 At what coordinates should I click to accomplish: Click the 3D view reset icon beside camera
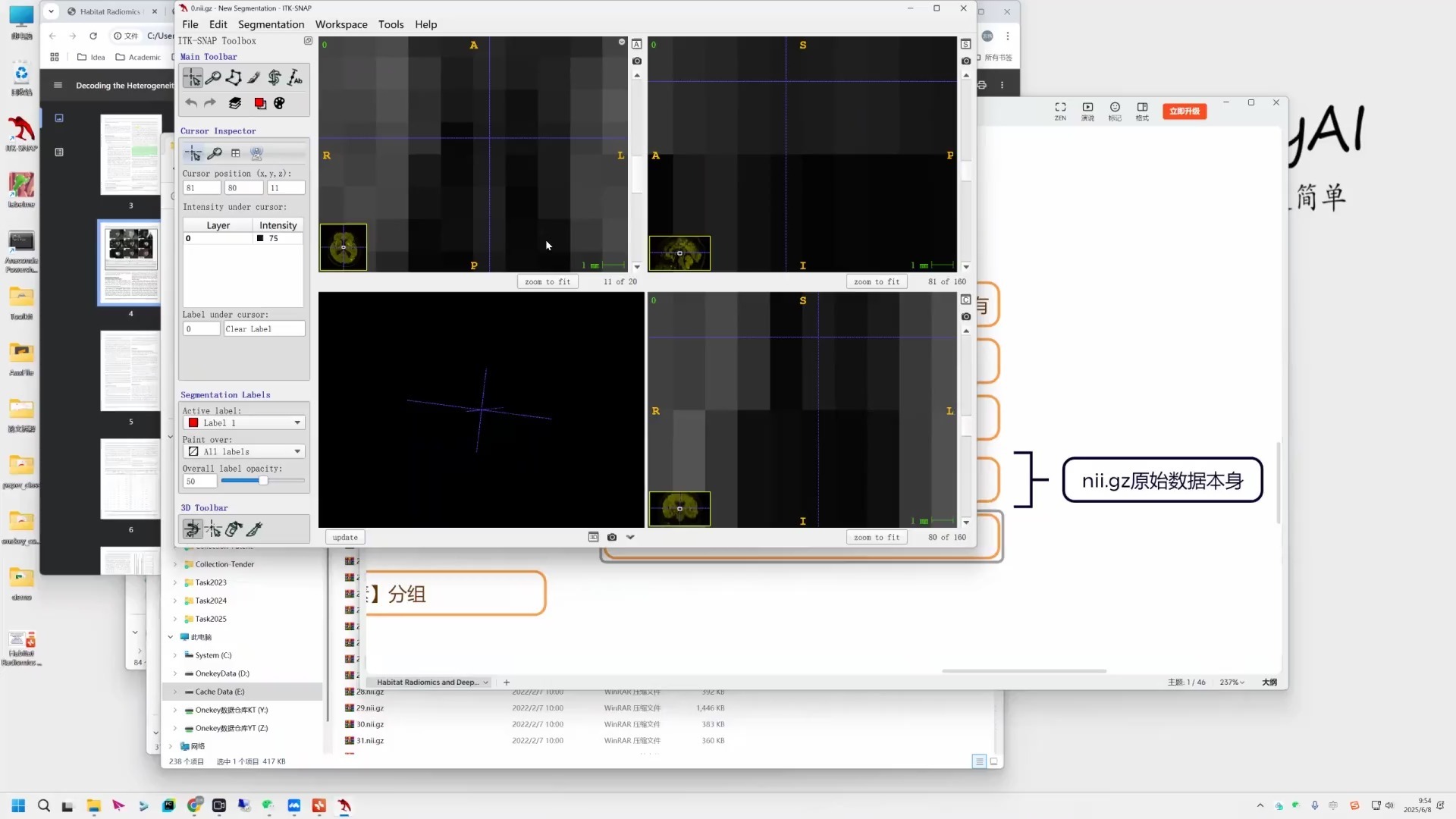[593, 537]
